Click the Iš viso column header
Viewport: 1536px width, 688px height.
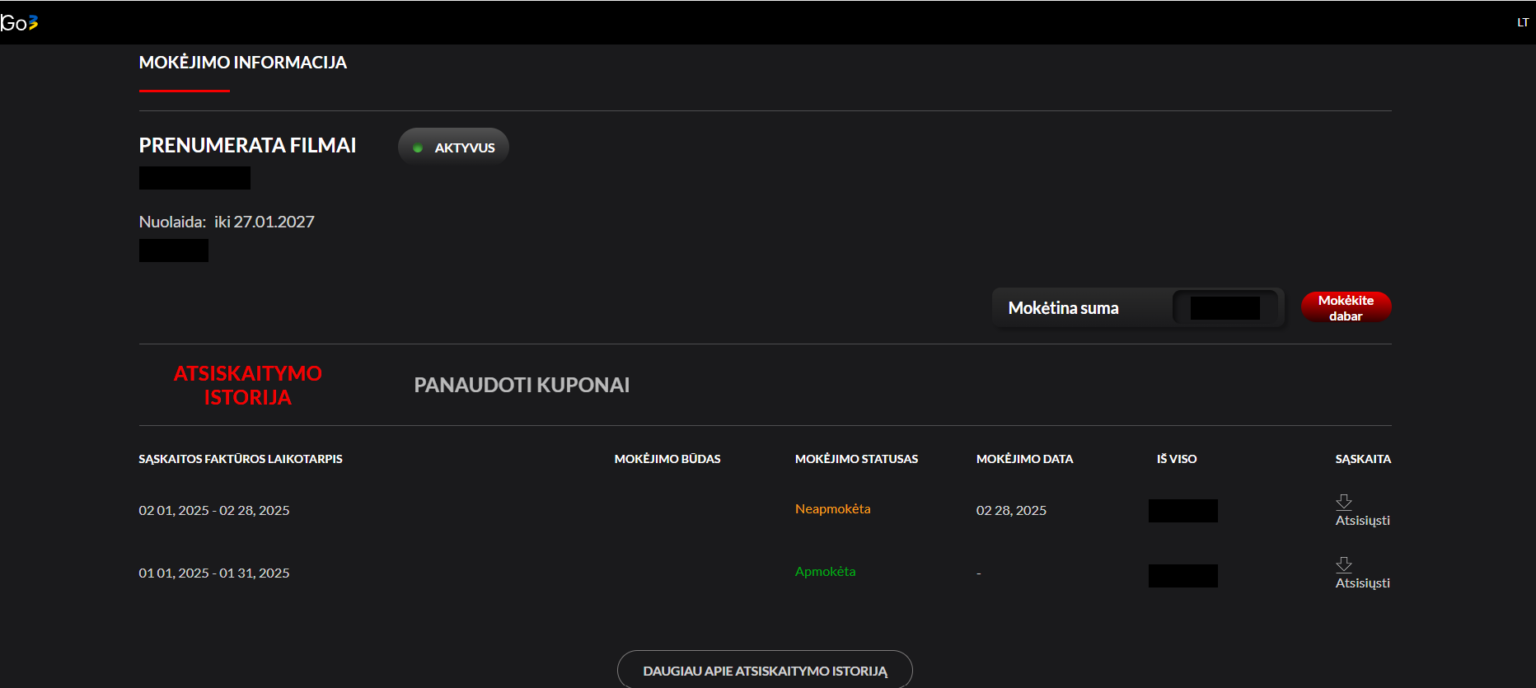click(1177, 459)
